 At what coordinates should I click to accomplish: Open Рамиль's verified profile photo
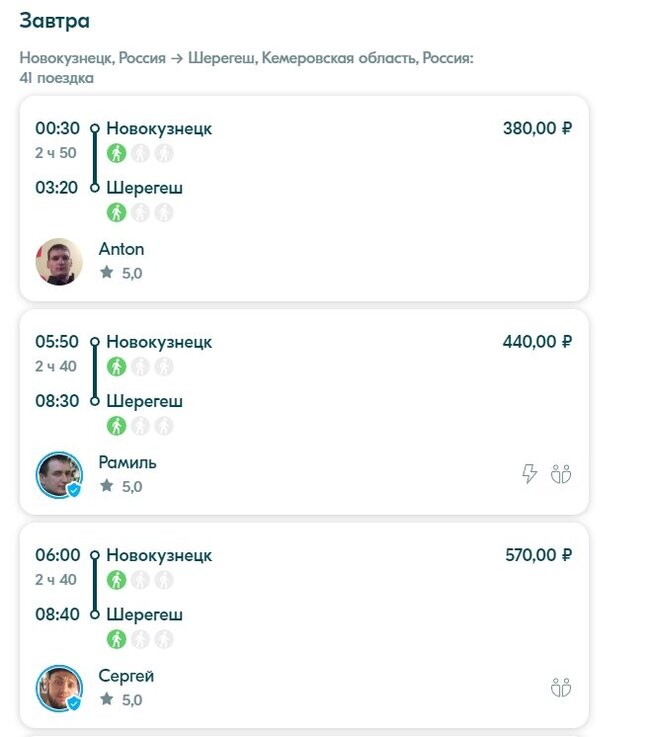coord(59,475)
